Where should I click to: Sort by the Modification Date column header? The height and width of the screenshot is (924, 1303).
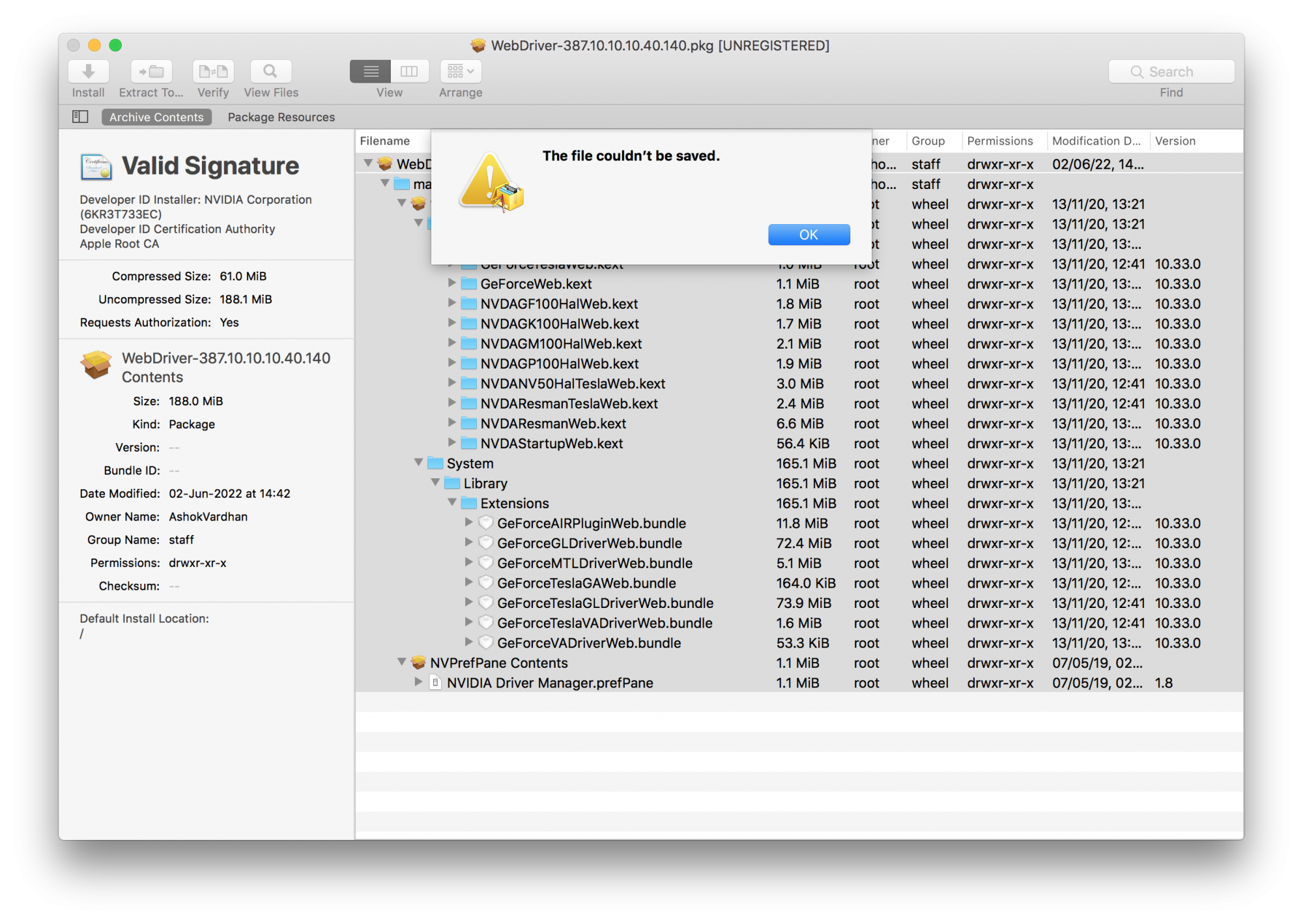[x=1096, y=141]
